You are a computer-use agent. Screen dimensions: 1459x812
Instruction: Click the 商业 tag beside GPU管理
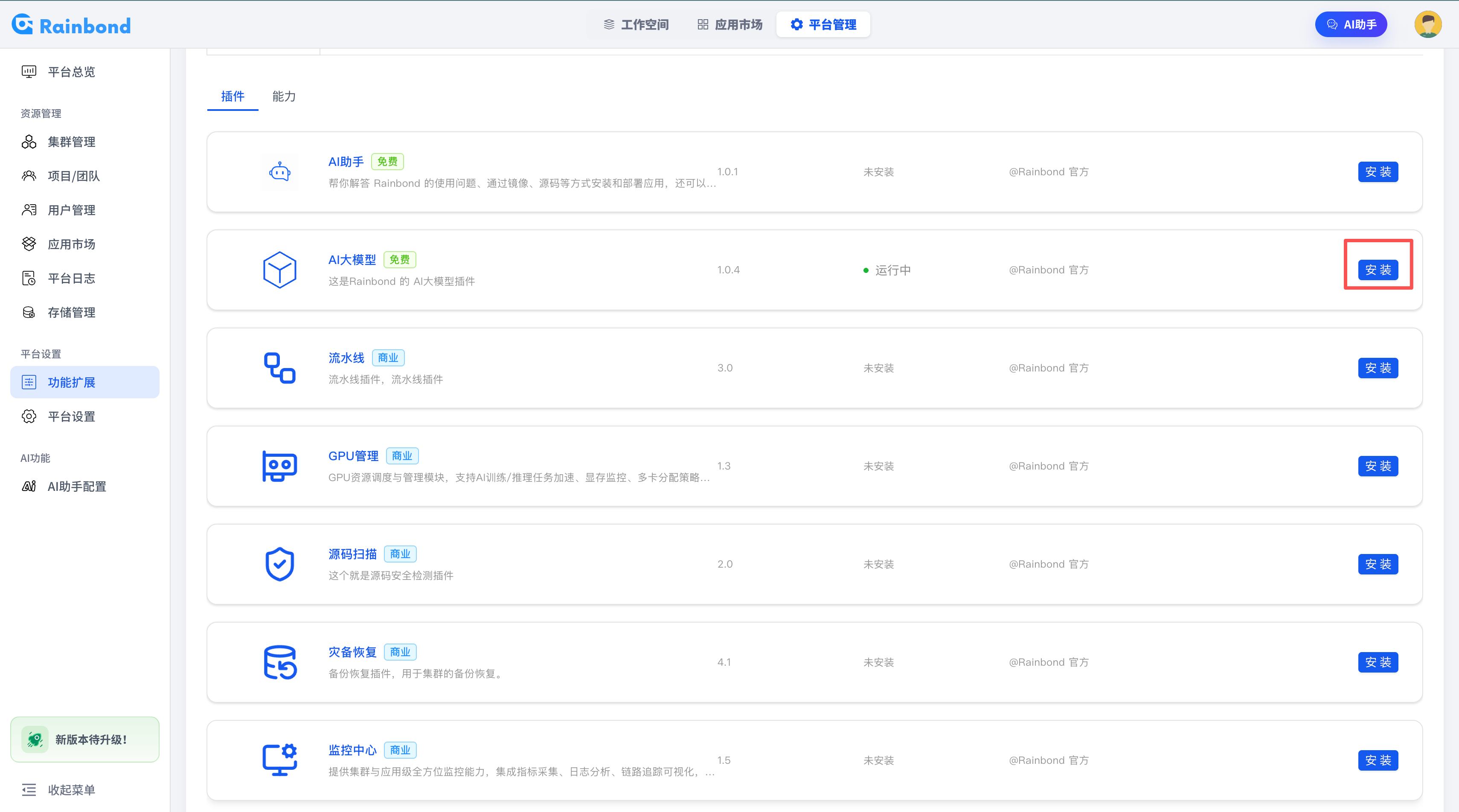[402, 456]
